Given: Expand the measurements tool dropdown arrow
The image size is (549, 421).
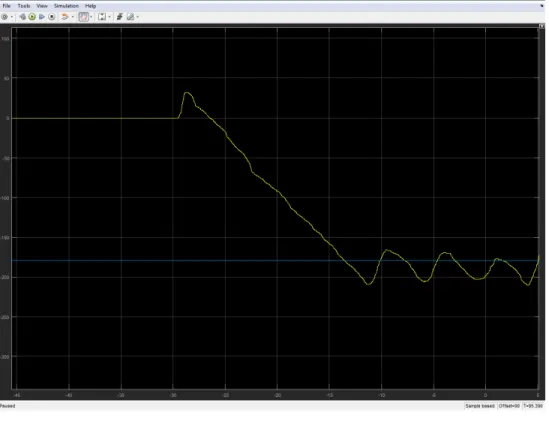Looking at the screenshot, I should click(138, 17).
